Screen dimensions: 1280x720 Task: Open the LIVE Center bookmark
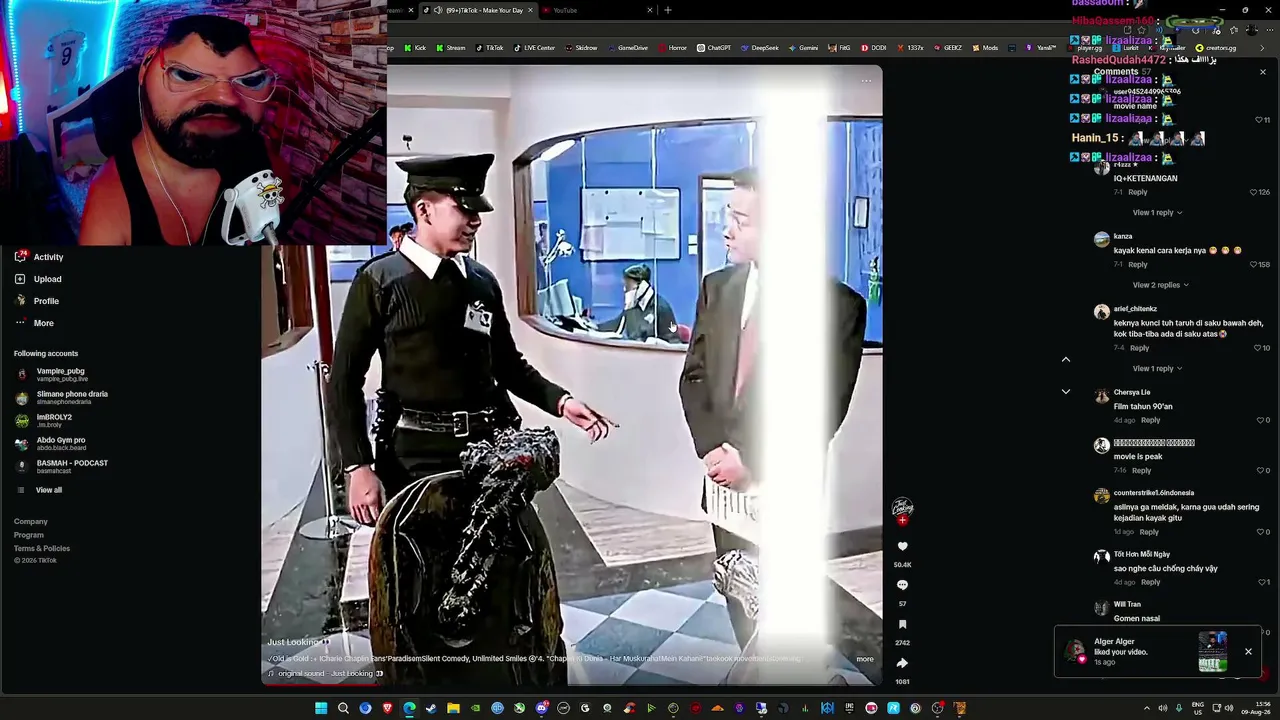click(534, 48)
